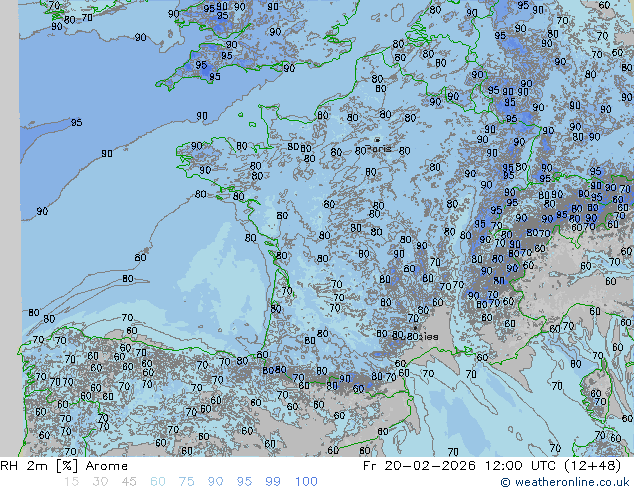Choose the 99 legend value

pos(276,482)
